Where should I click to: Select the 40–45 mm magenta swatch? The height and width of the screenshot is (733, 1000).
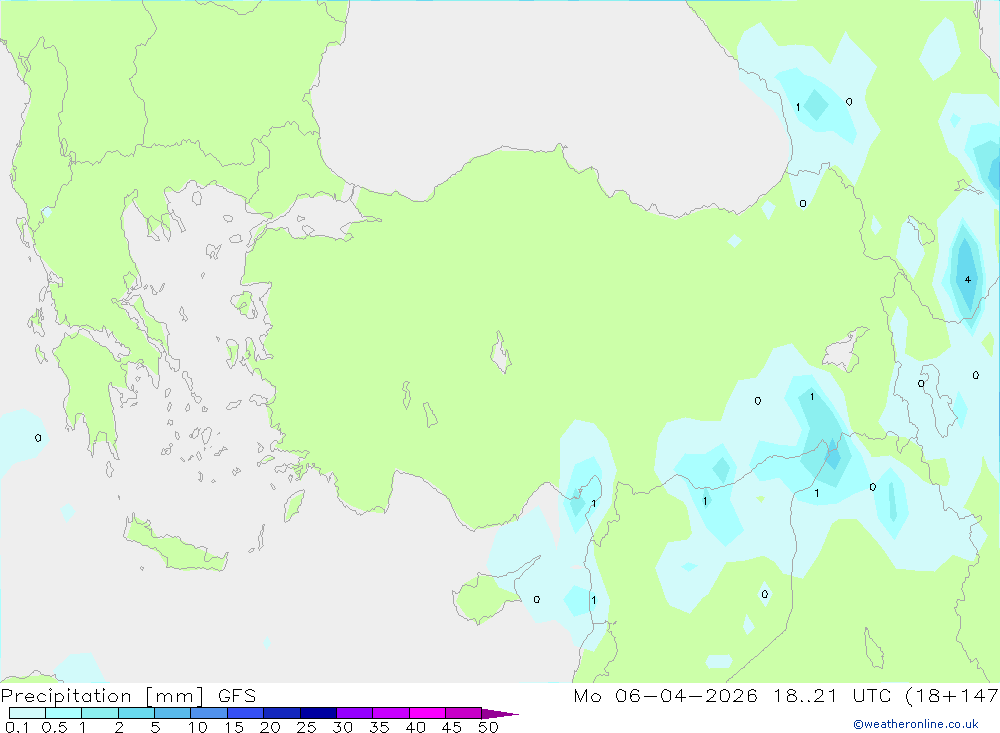[x=427, y=713]
